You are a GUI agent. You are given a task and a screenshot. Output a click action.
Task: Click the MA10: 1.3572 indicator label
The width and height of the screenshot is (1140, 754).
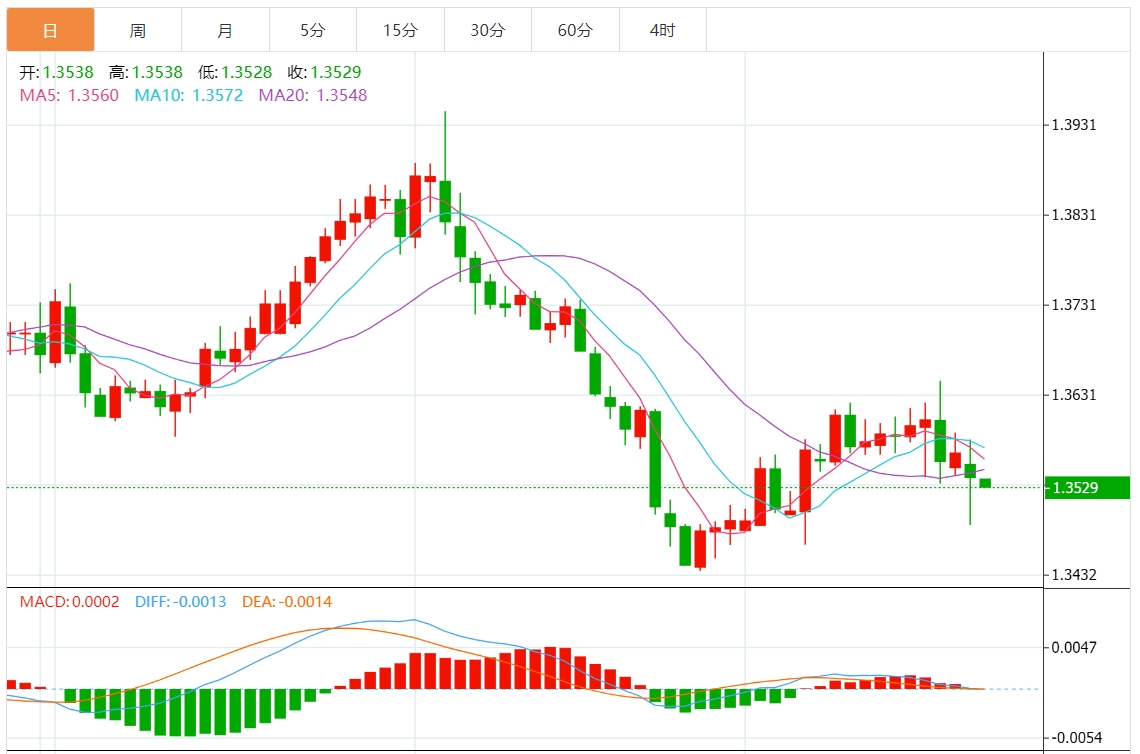pos(189,95)
